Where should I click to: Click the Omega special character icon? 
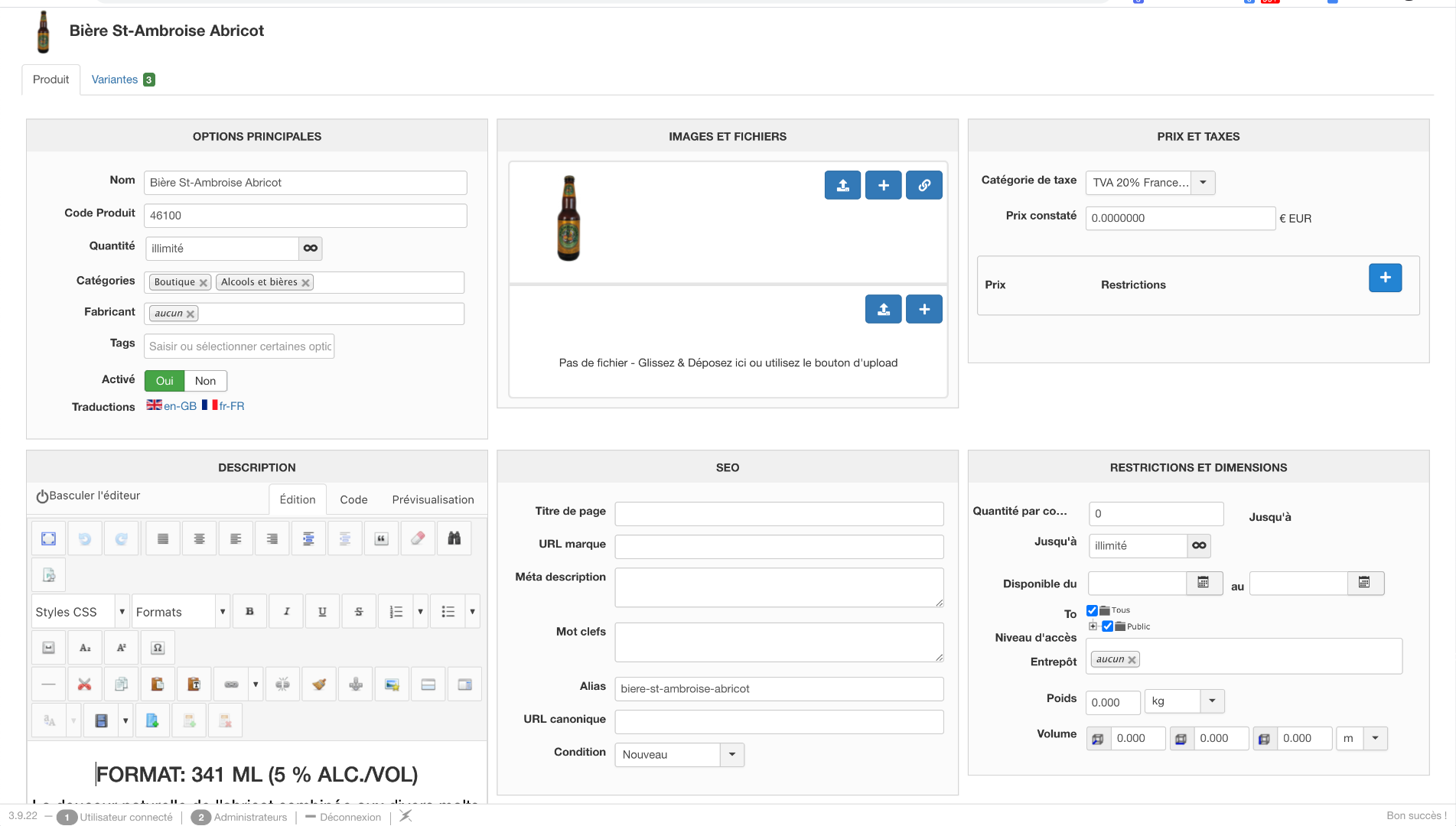(x=158, y=648)
